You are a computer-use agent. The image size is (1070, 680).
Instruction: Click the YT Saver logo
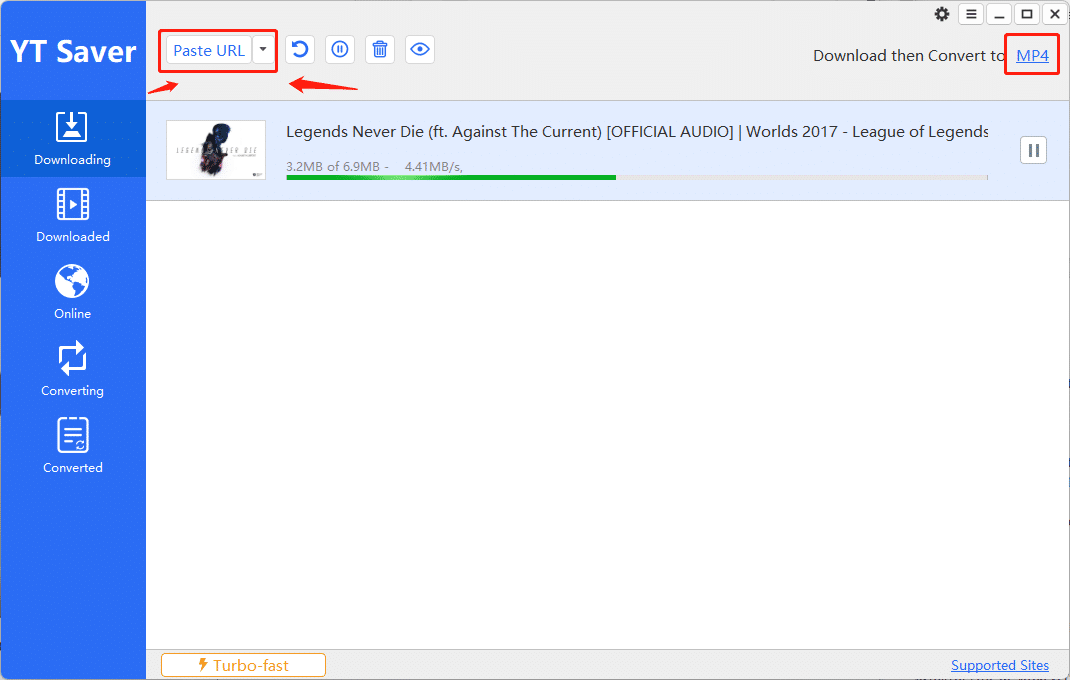pyautogui.click(x=73, y=51)
